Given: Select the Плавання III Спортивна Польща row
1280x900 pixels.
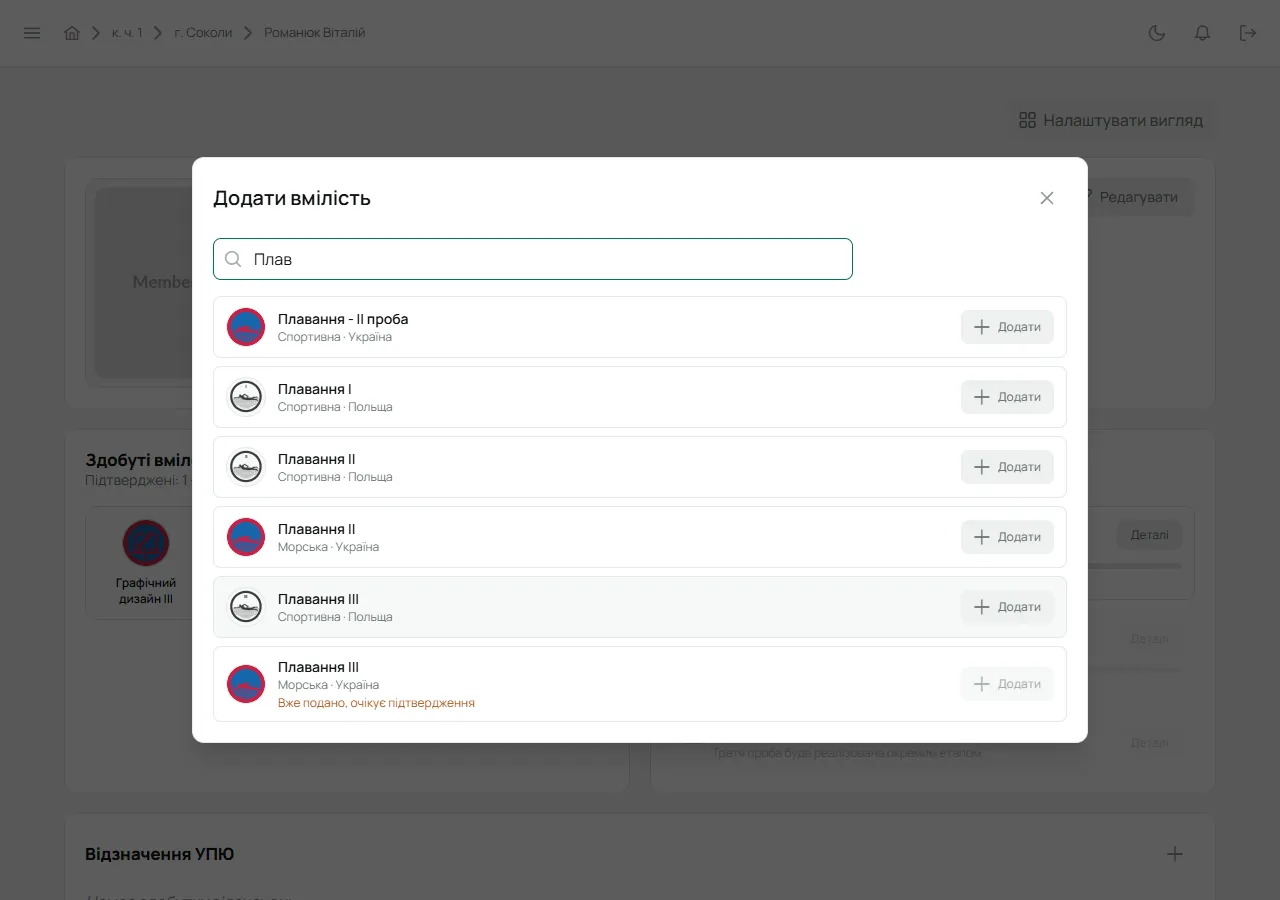Looking at the screenshot, I should pos(640,607).
